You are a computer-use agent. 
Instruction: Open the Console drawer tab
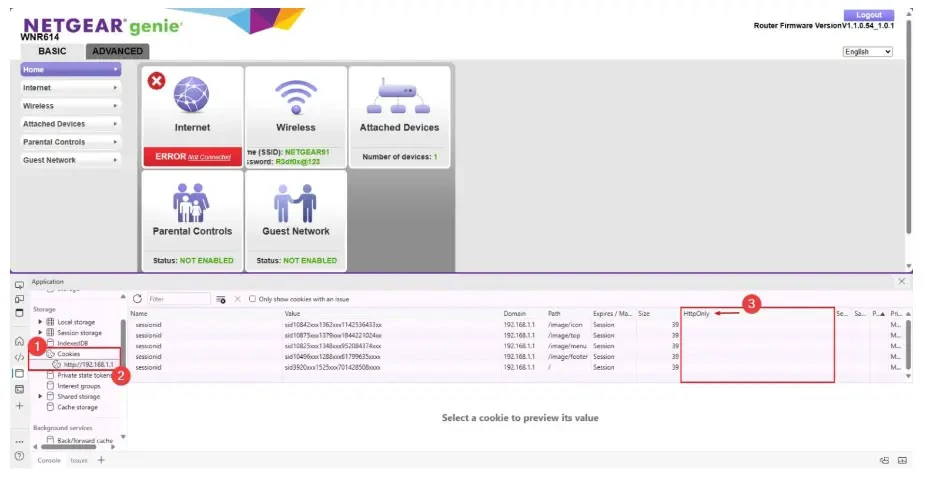(49, 461)
